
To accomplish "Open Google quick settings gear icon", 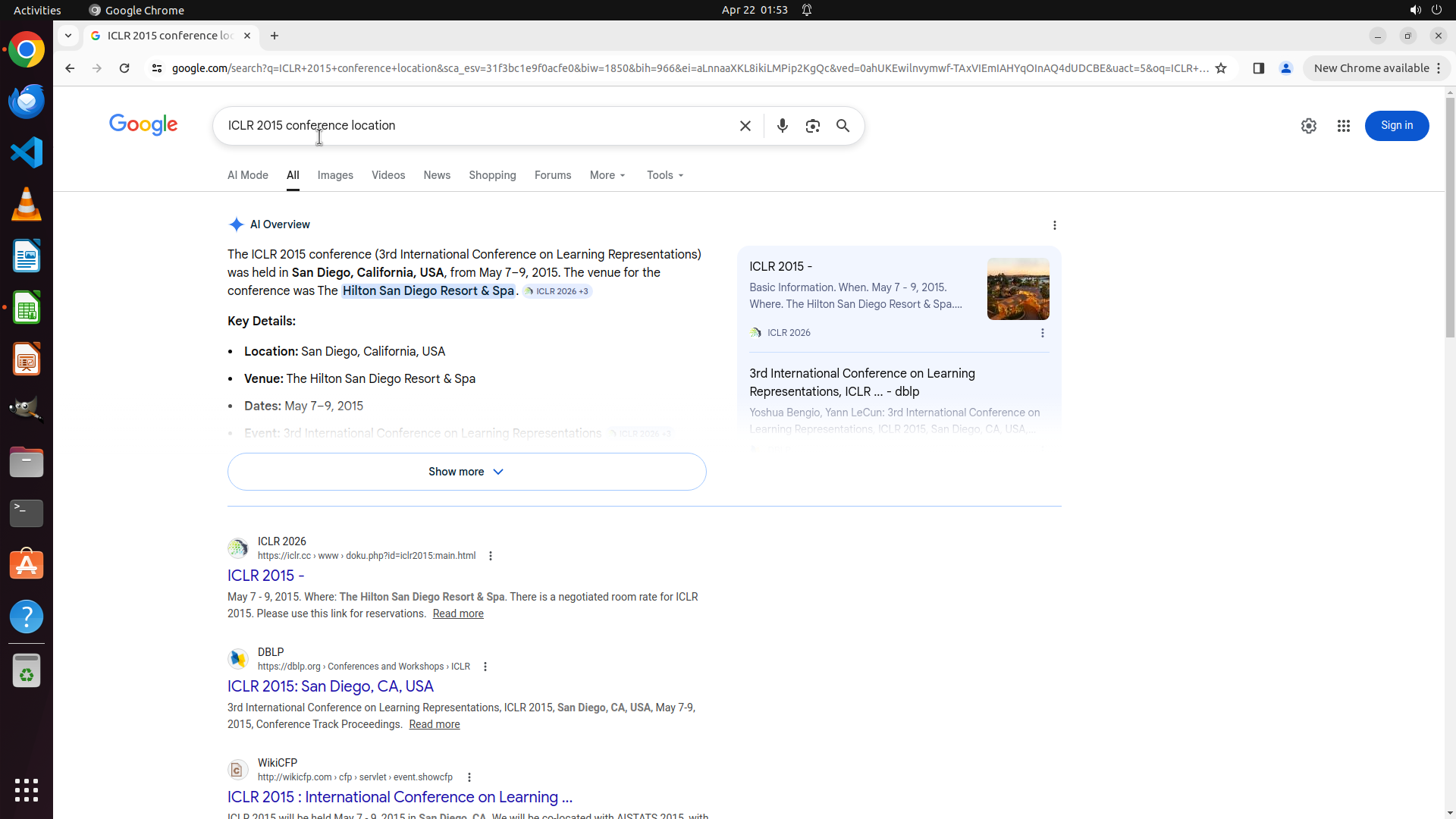I will [1308, 126].
